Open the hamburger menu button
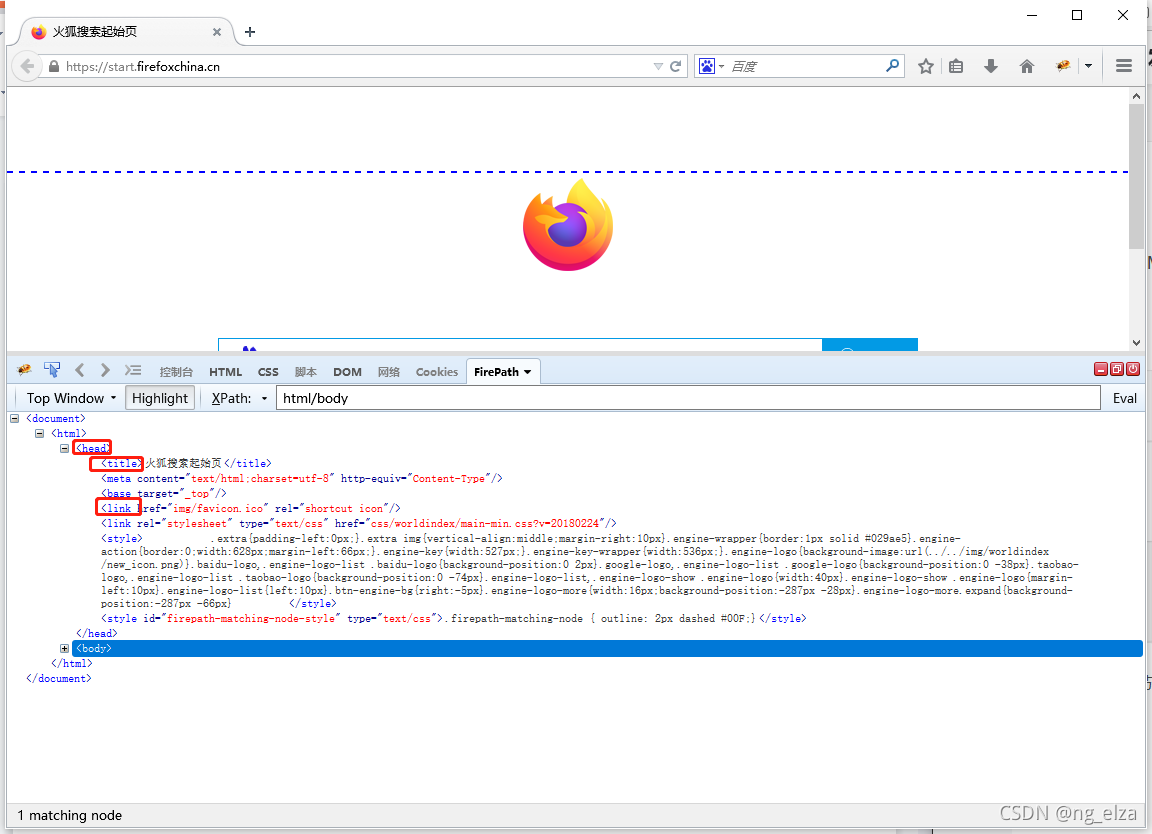The height and width of the screenshot is (834, 1152). [1123, 66]
